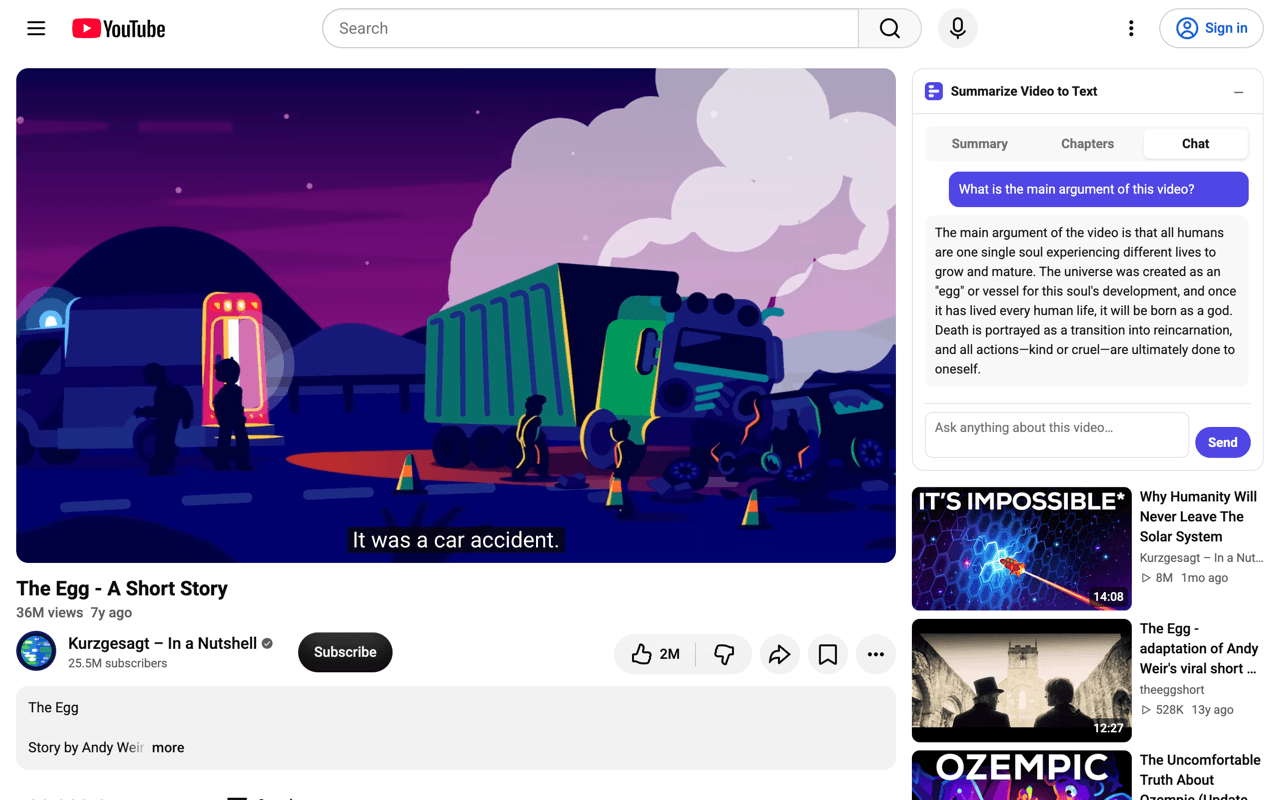This screenshot has width=1280, height=800.
Task: Subscribe to Kurzgesagt channel
Action: (x=345, y=652)
